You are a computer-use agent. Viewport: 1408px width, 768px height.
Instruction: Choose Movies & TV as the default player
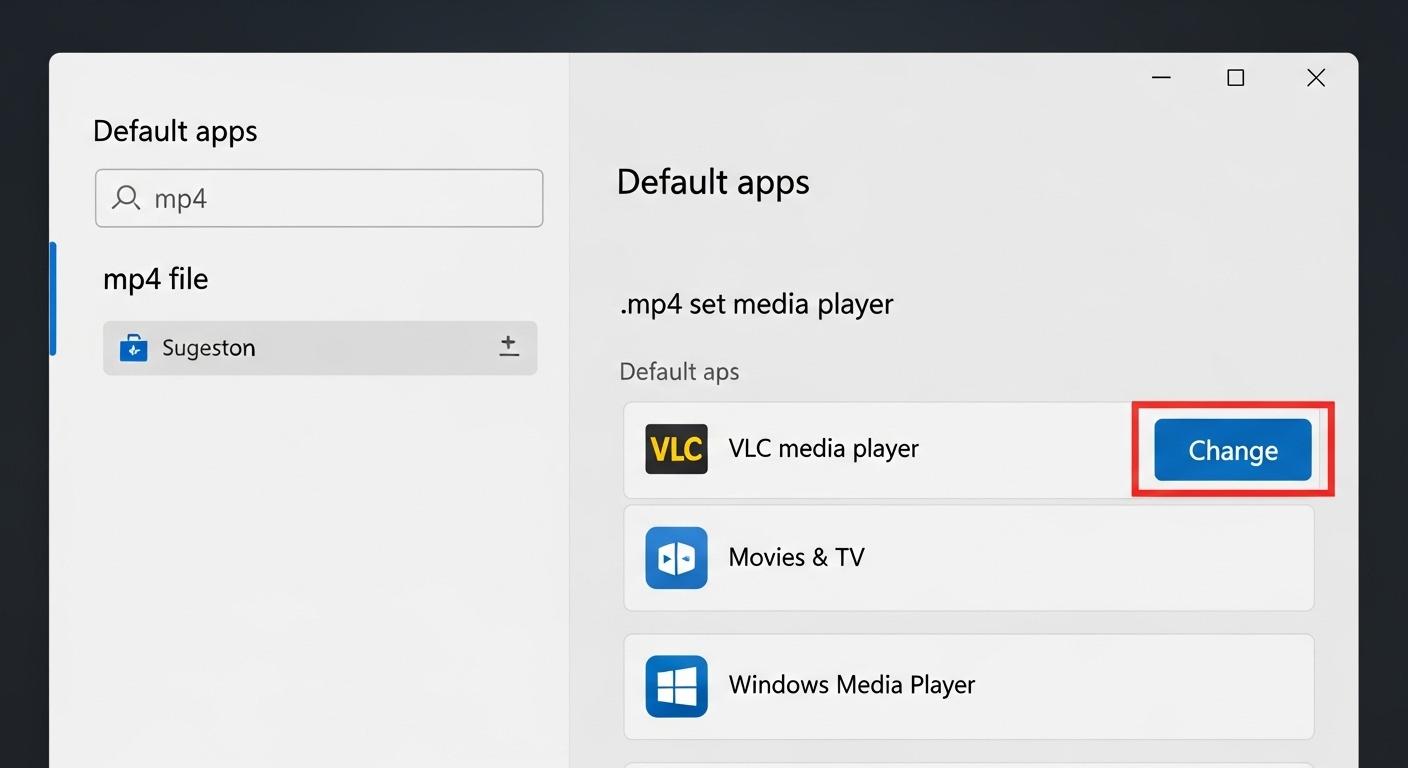968,557
